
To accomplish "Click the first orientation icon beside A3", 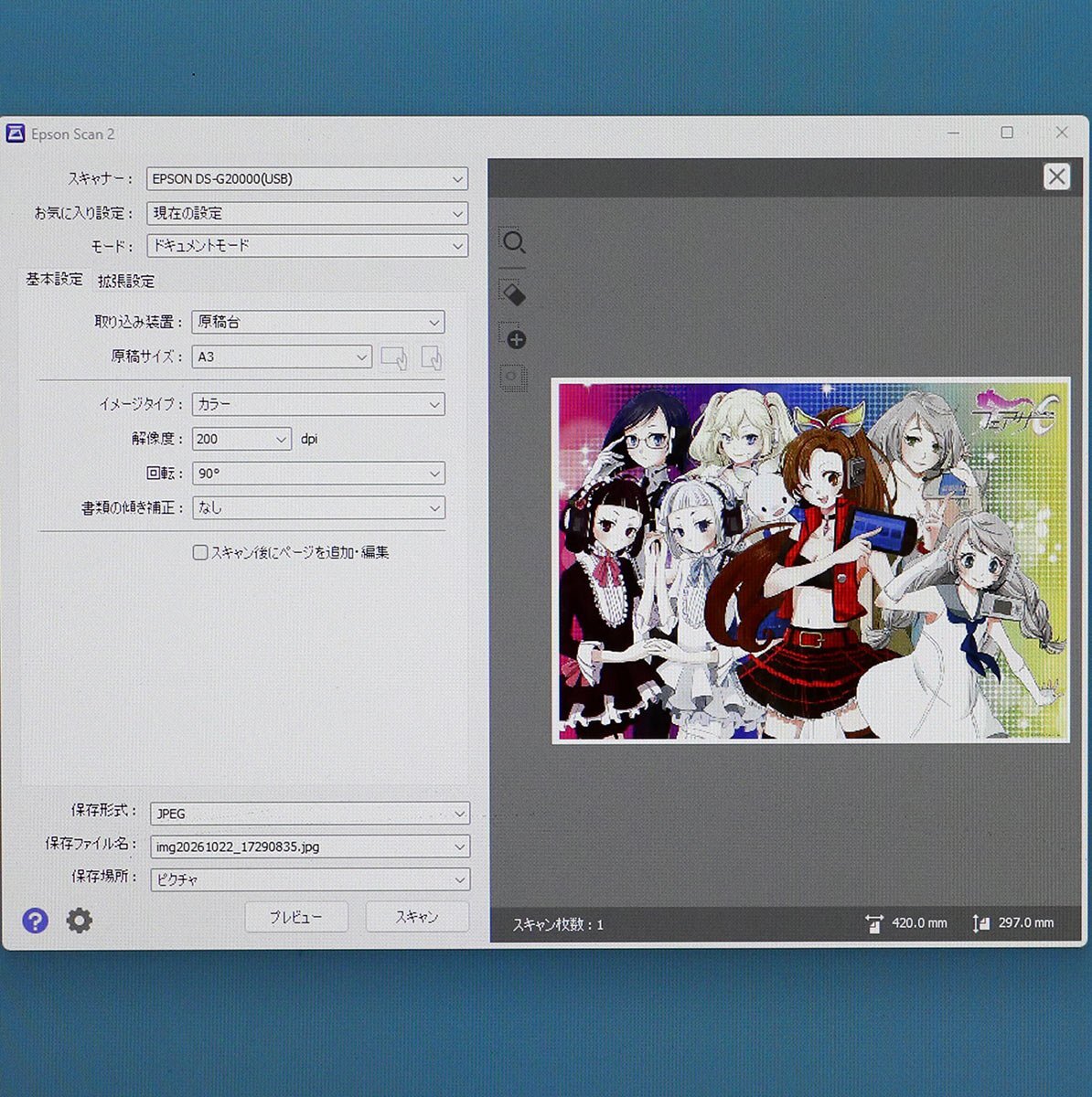I will point(394,357).
